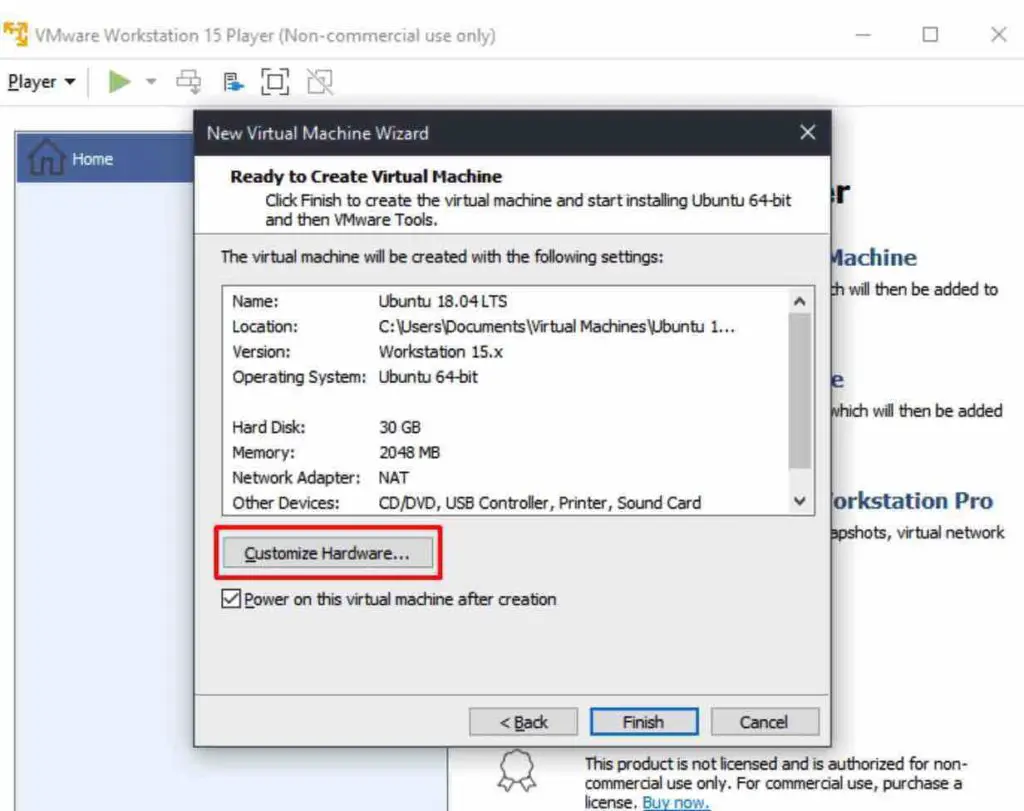Click the VMware Workstation app icon in the title bar
This screenshot has height=811, width=1024.
pos(16,34)
